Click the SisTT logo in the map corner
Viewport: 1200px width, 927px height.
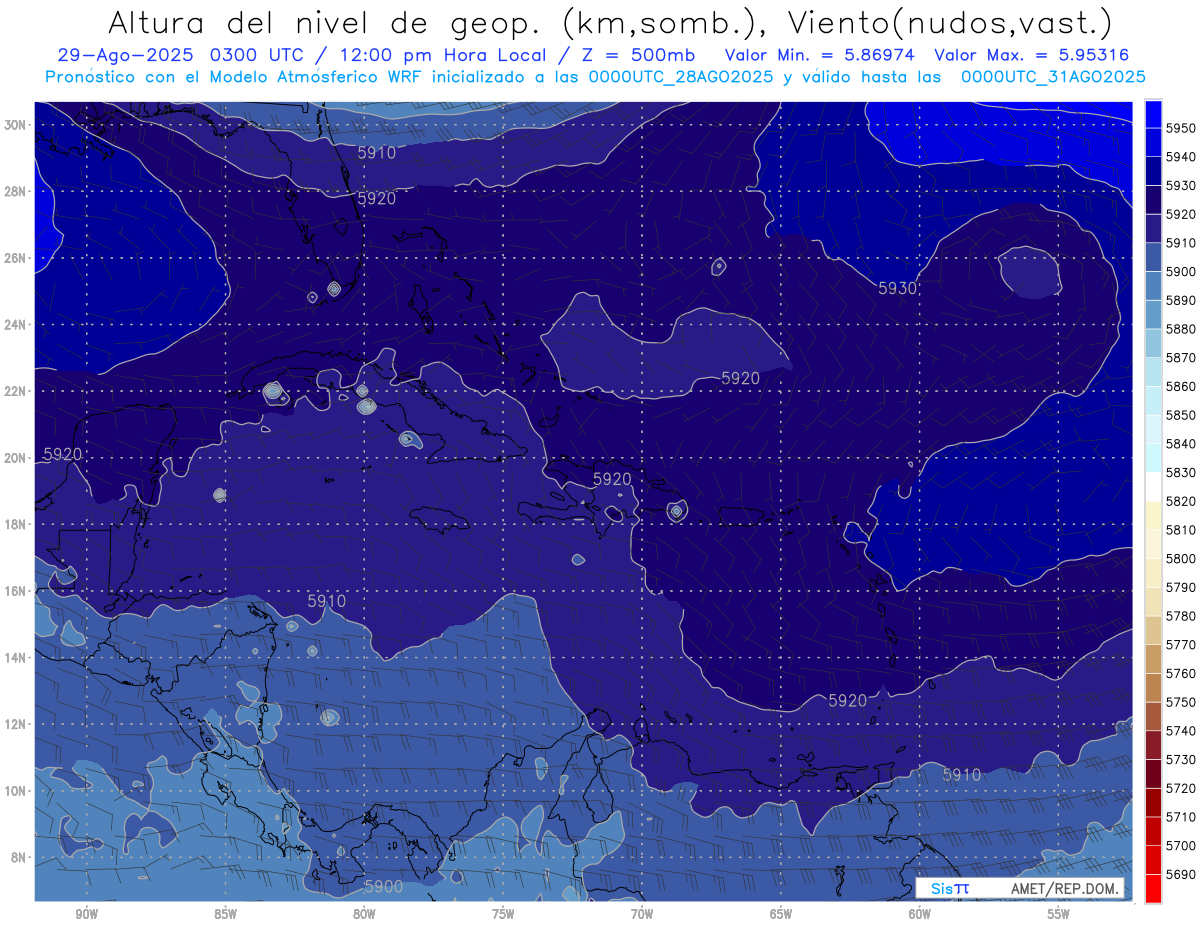(949, 888)
